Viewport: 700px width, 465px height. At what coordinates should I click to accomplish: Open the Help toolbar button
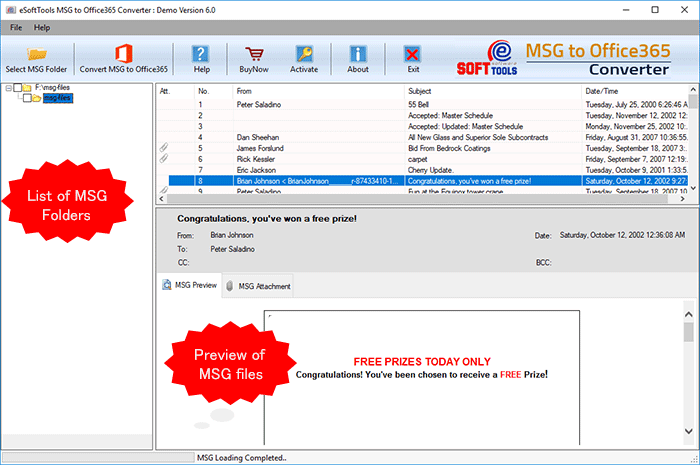[x=201, y=59]
